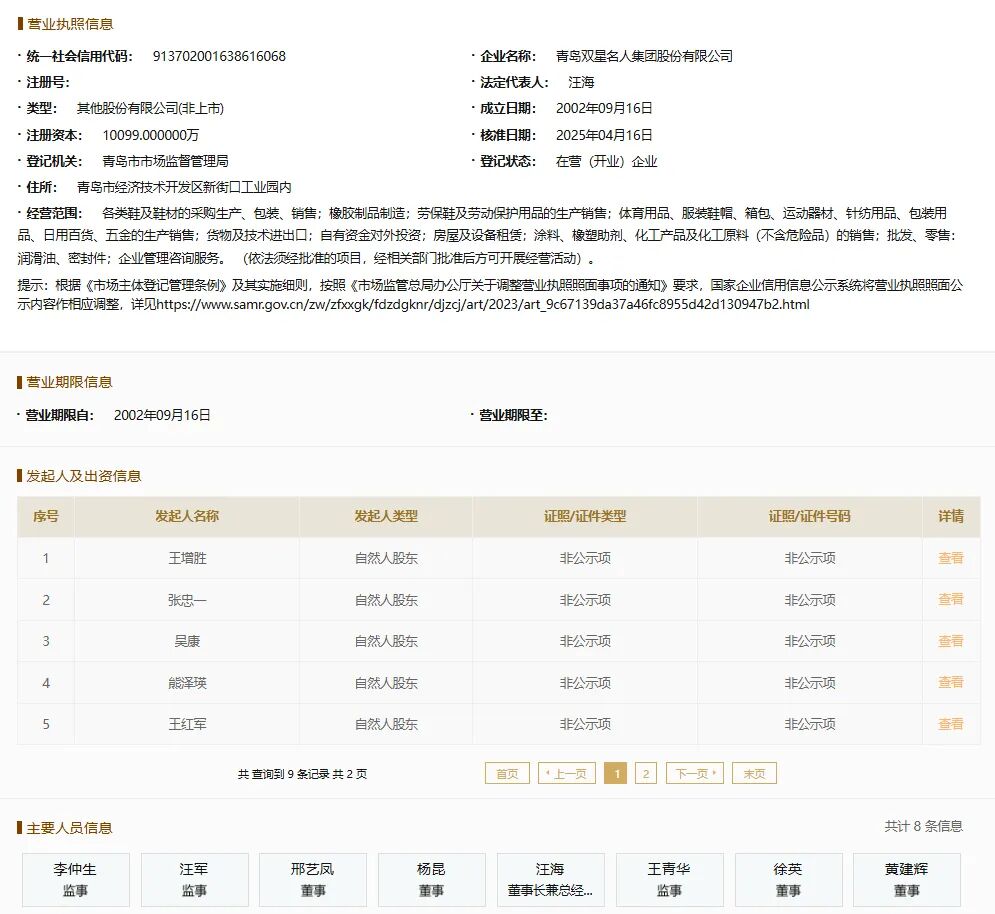Click the 注册号 label
Screen dimensions: 995x914
click(48, 83)
